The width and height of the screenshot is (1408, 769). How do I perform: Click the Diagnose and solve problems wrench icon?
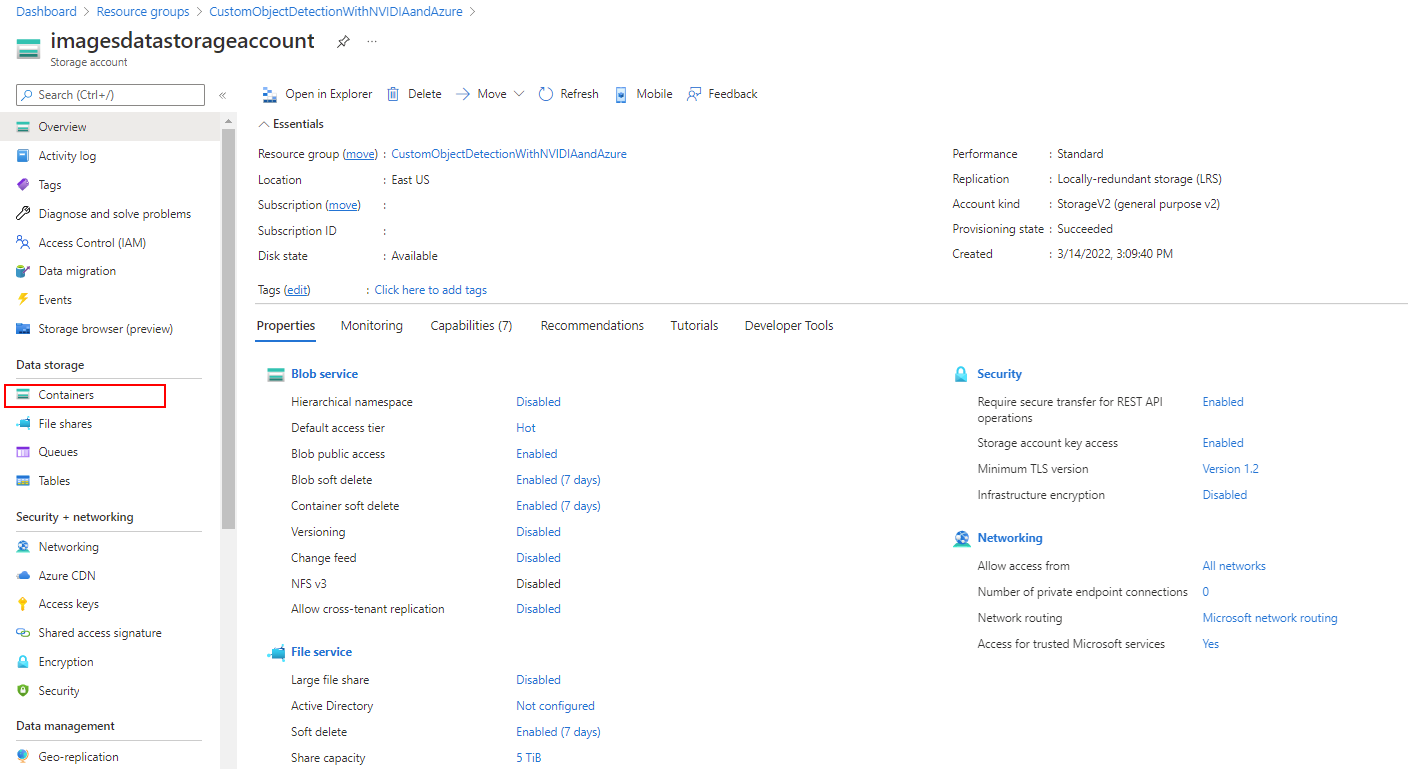pyautogui.click(x=23, y=214)
